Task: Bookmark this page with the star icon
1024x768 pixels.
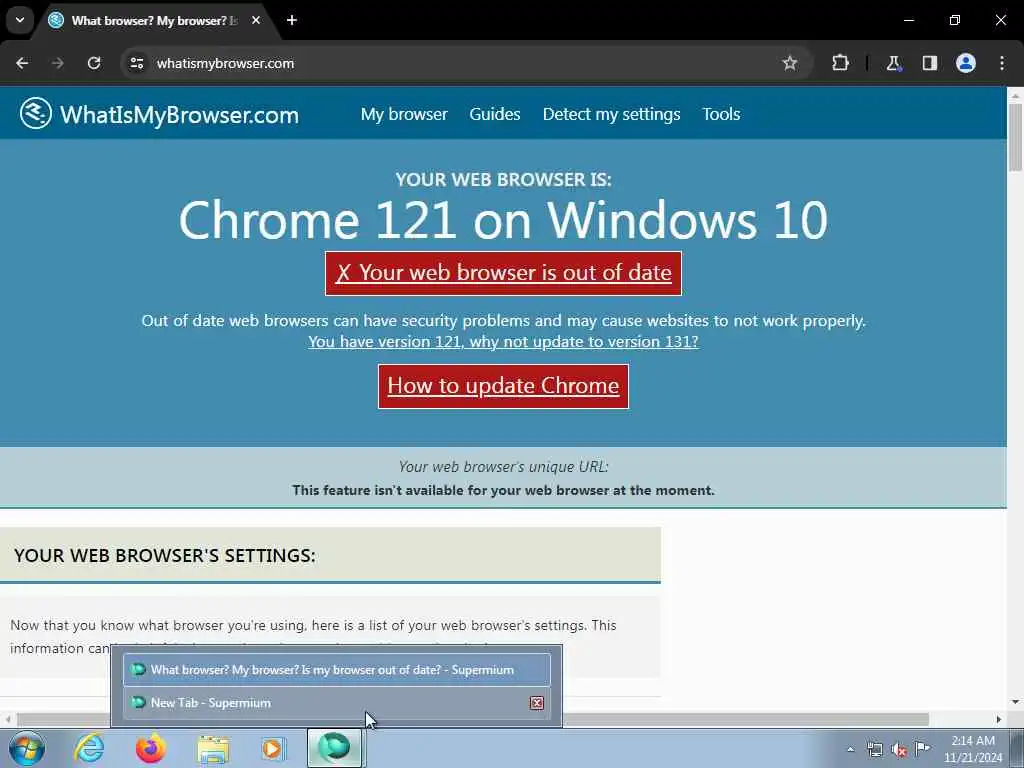Action: pos(790,63)
